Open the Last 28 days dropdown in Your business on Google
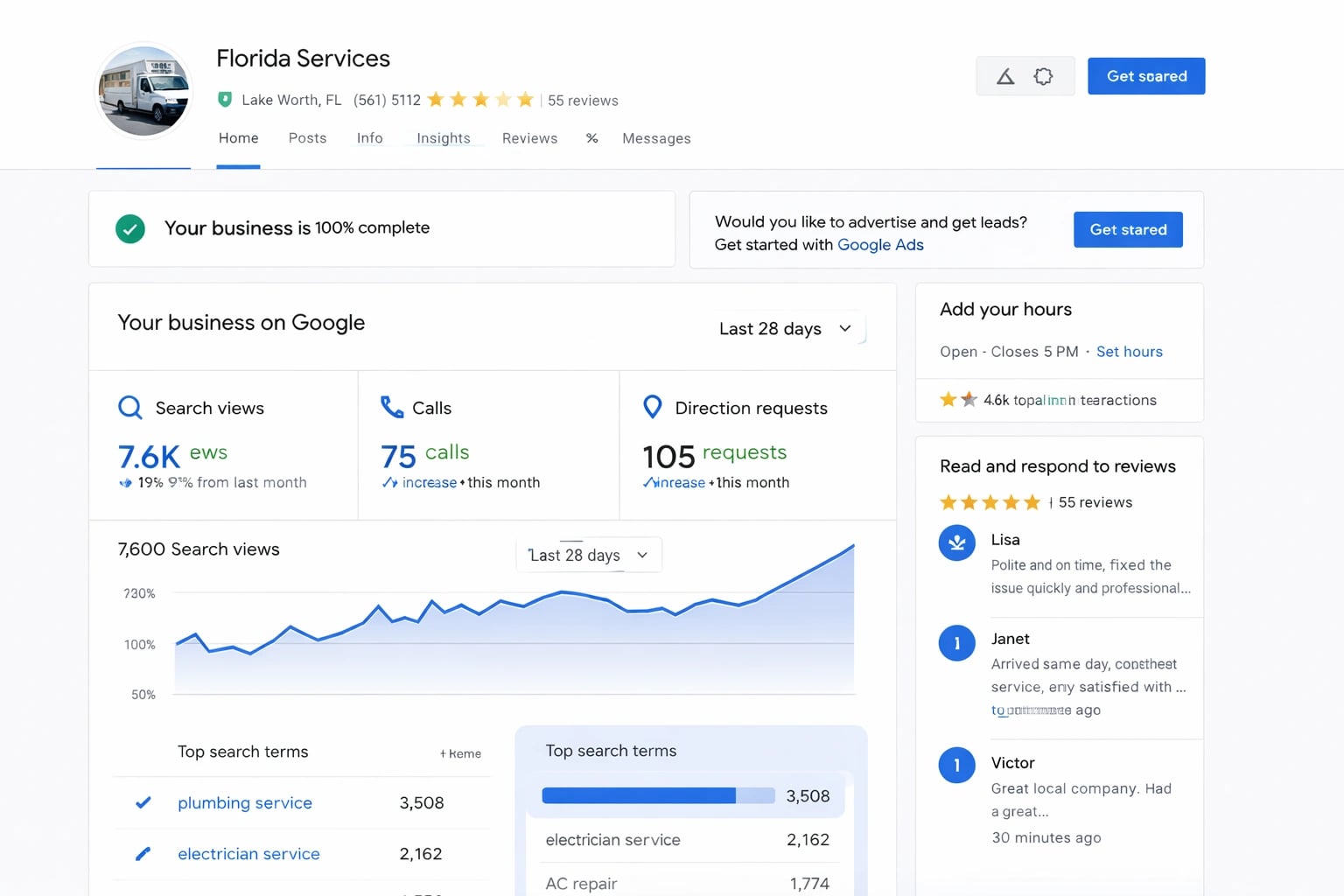This screenshot has width=1344, height=896. 786,328
